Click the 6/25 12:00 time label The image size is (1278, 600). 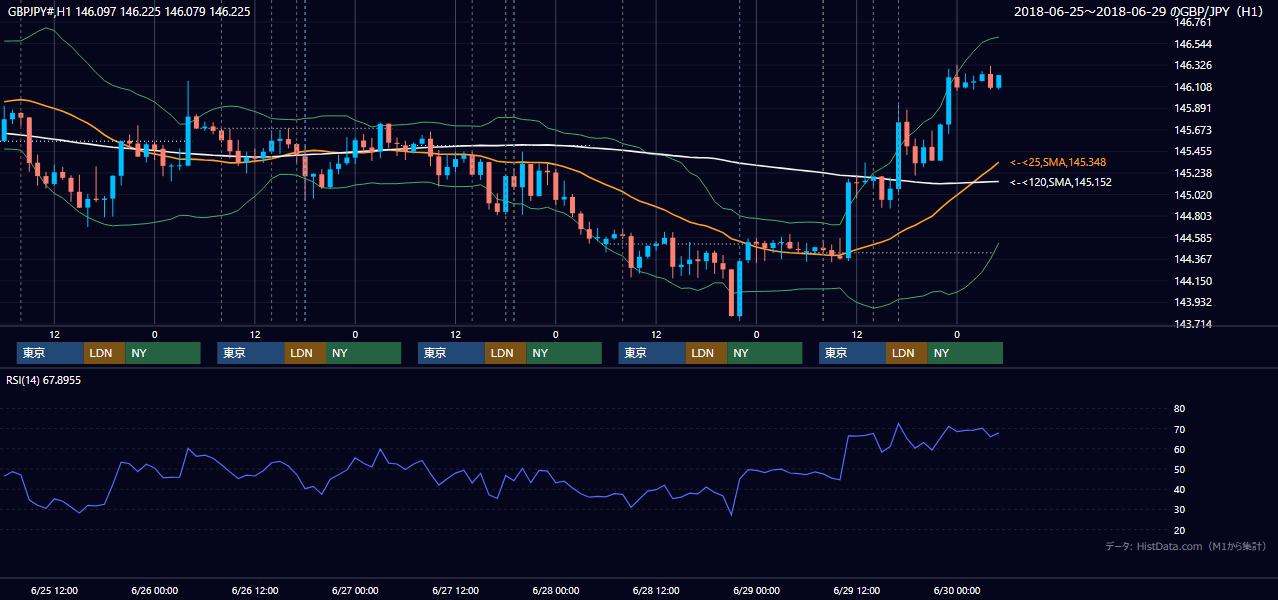click(54, 590)
